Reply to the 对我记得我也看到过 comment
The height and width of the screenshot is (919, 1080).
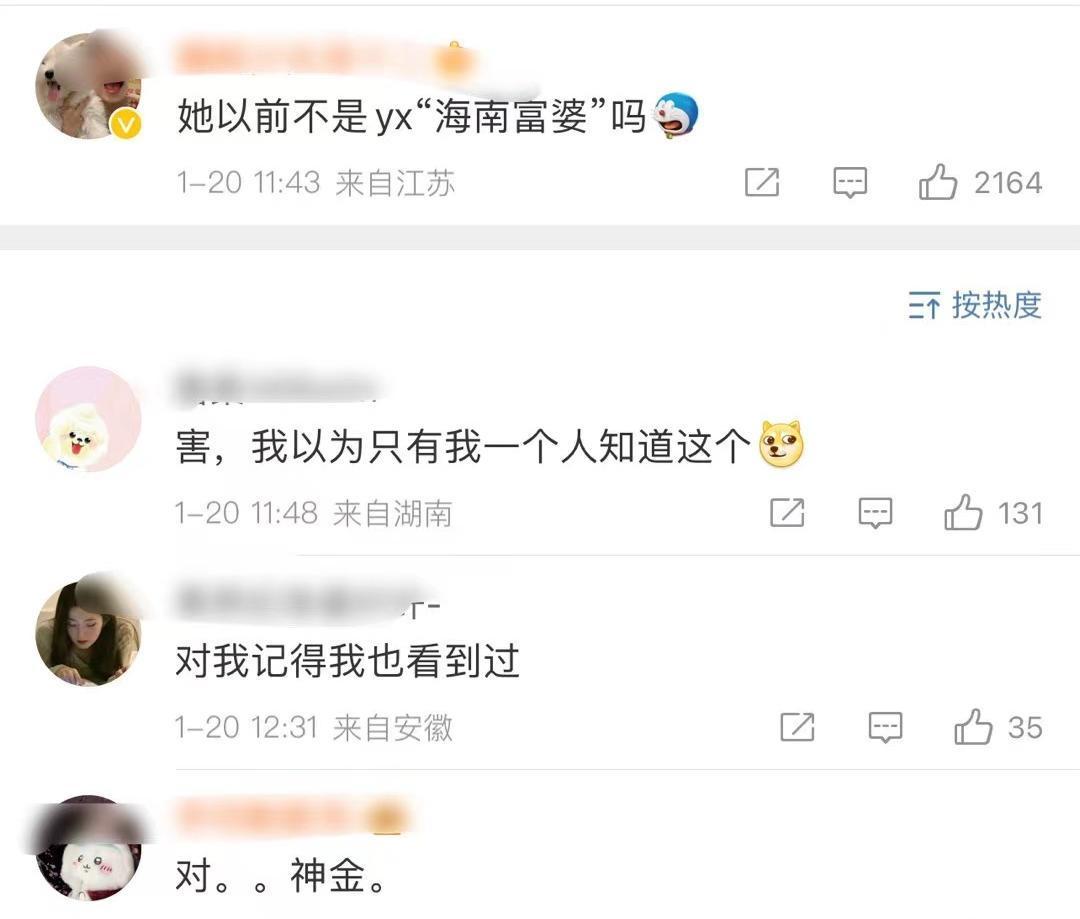click(x=885, y=727)
